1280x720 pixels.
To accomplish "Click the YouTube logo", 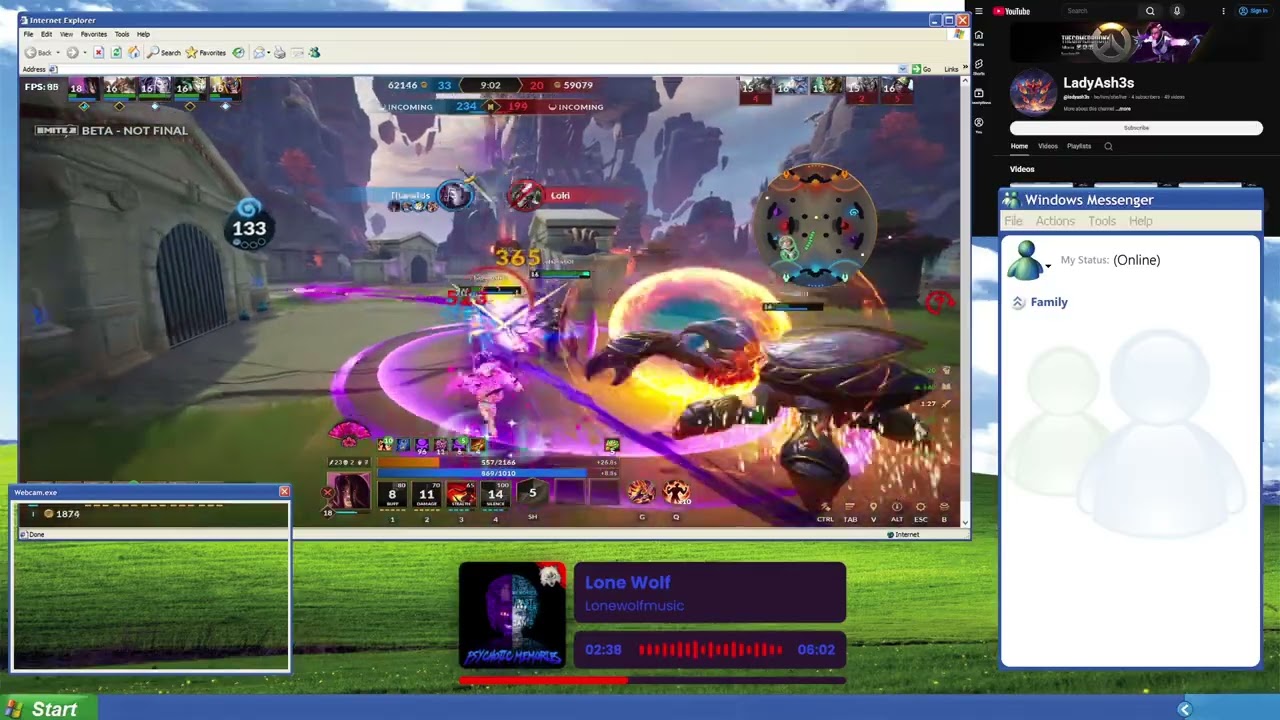I will (x=1011, y=11).
